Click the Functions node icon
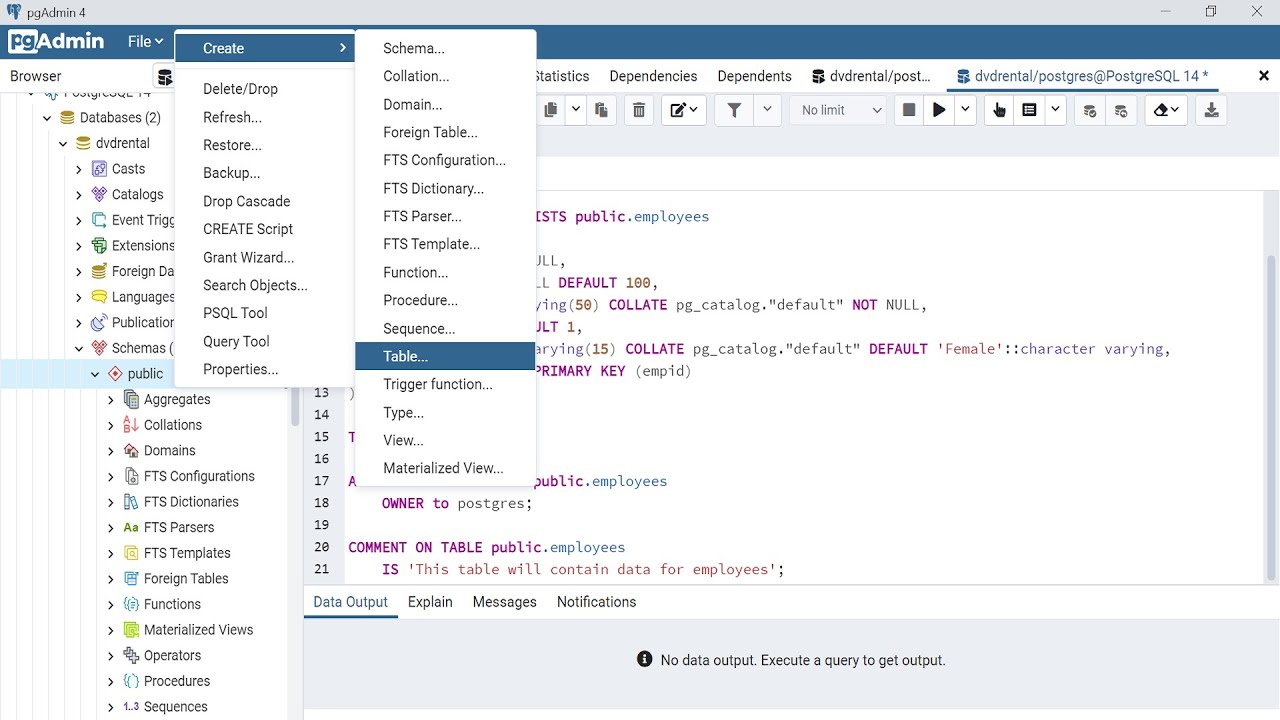1280x720 pixels. [x=131, y=604]
